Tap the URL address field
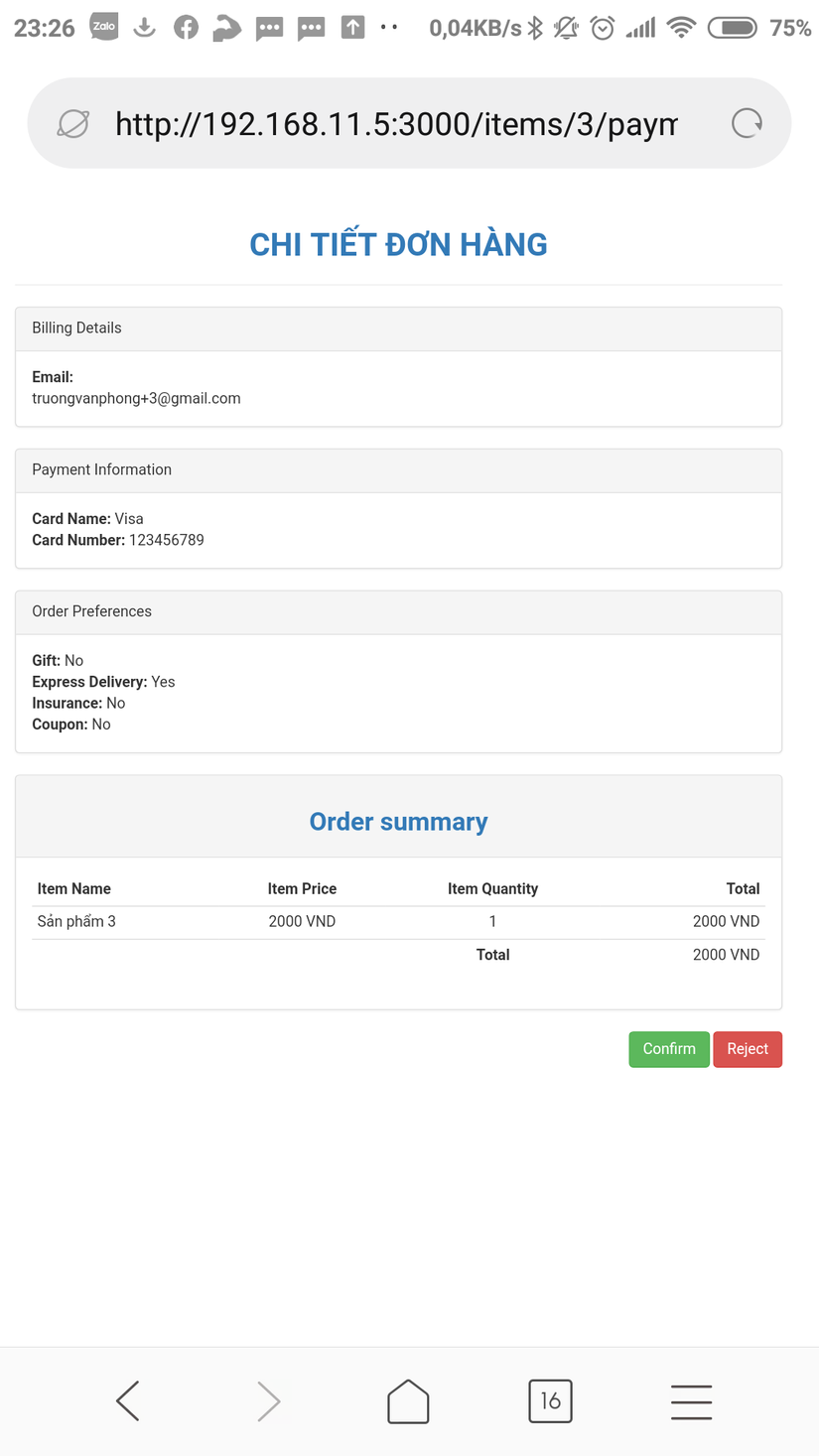Image resolution: width=819 pixels, height=1456 pixels. click(x=396, y=124)
